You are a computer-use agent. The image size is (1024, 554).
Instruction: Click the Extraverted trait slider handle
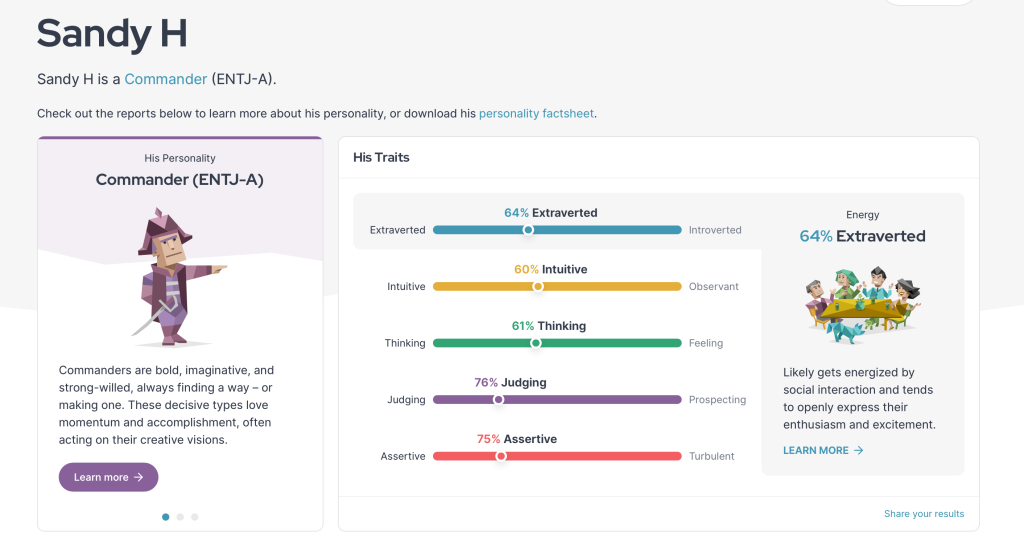pyautogui.click(x=528, y=230)
